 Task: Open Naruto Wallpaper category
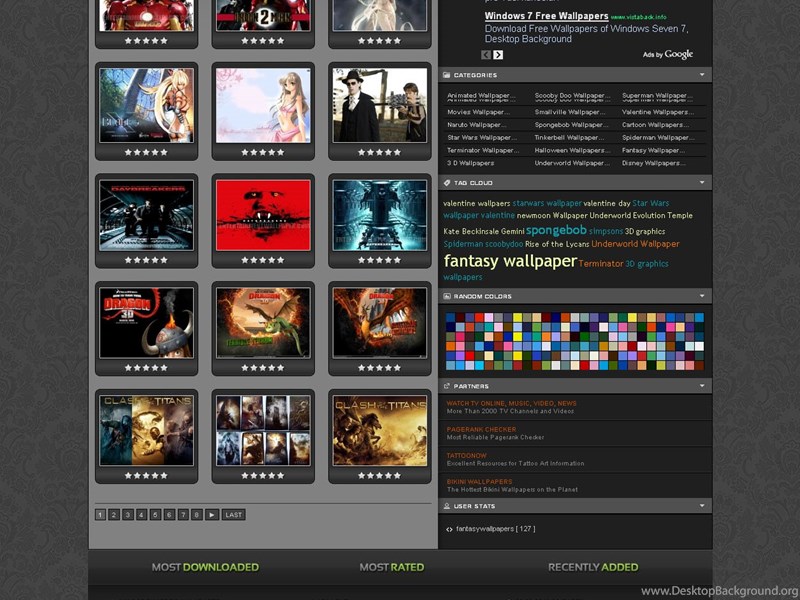(x=477, y=125)
